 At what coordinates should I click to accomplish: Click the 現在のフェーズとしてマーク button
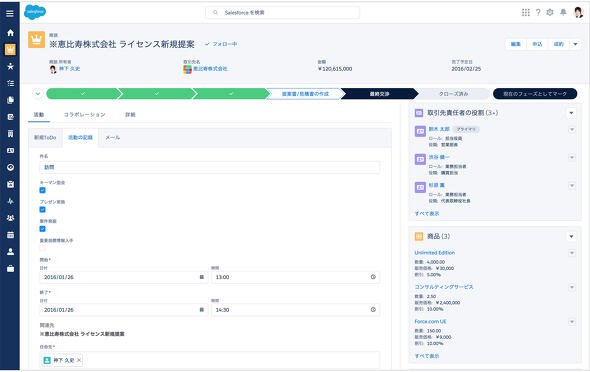[535, 94]
